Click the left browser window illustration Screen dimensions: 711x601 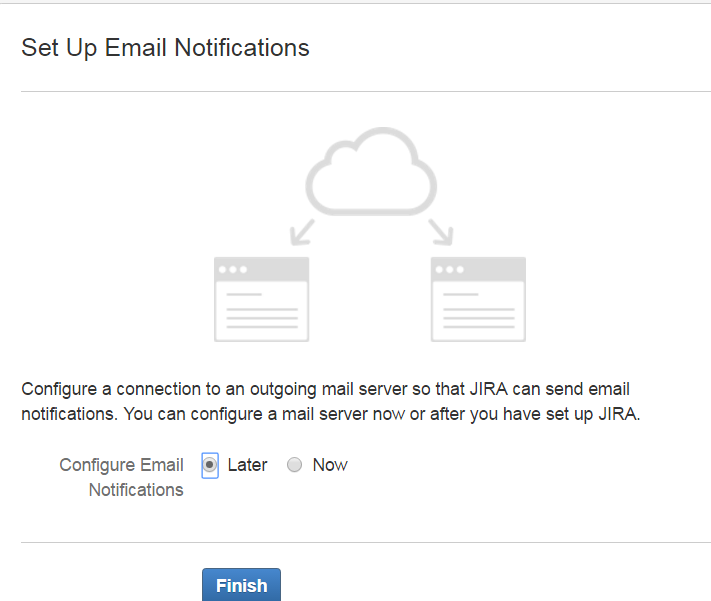(x=262, y=300)
